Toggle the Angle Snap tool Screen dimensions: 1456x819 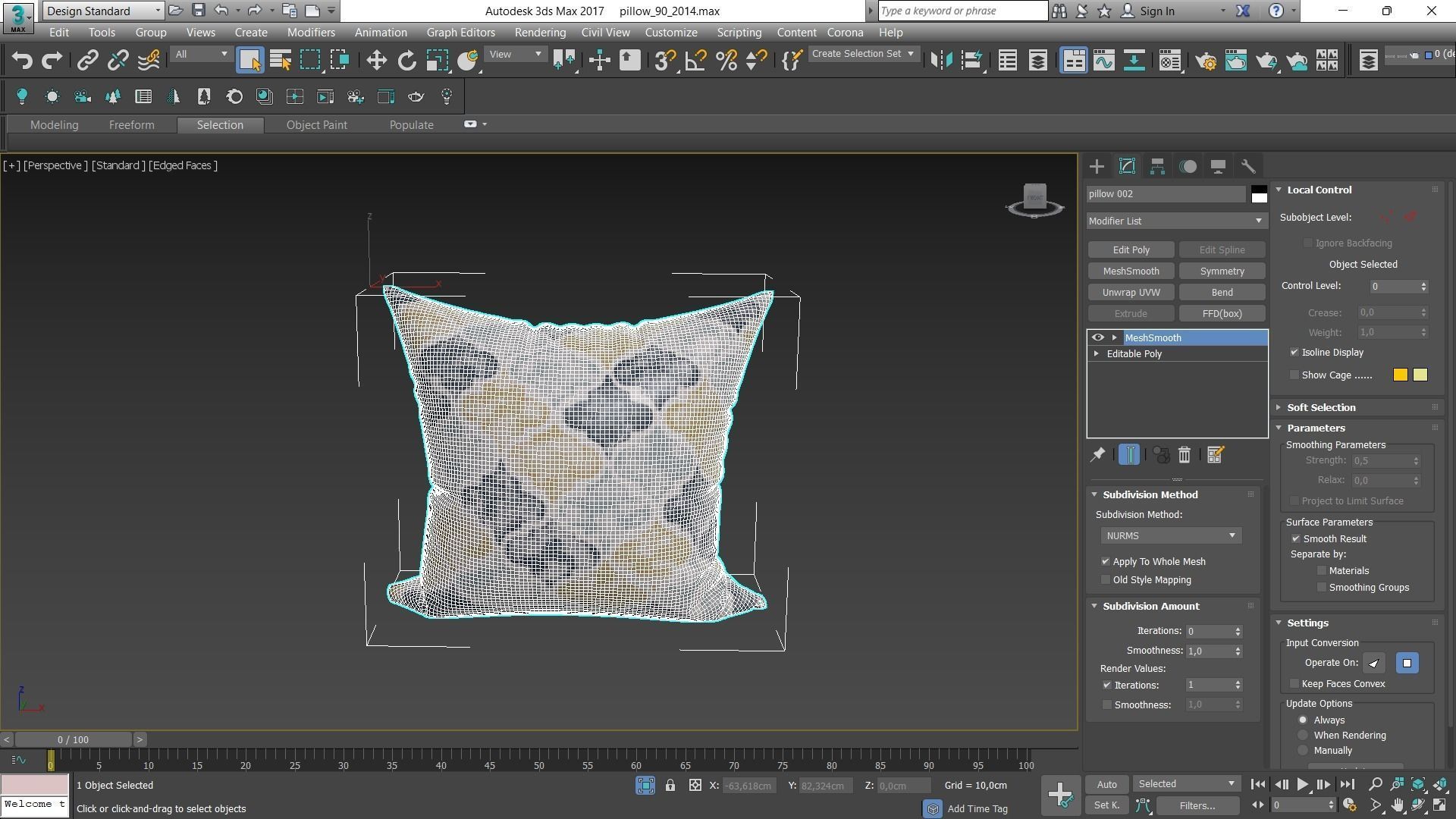(695, 60)
